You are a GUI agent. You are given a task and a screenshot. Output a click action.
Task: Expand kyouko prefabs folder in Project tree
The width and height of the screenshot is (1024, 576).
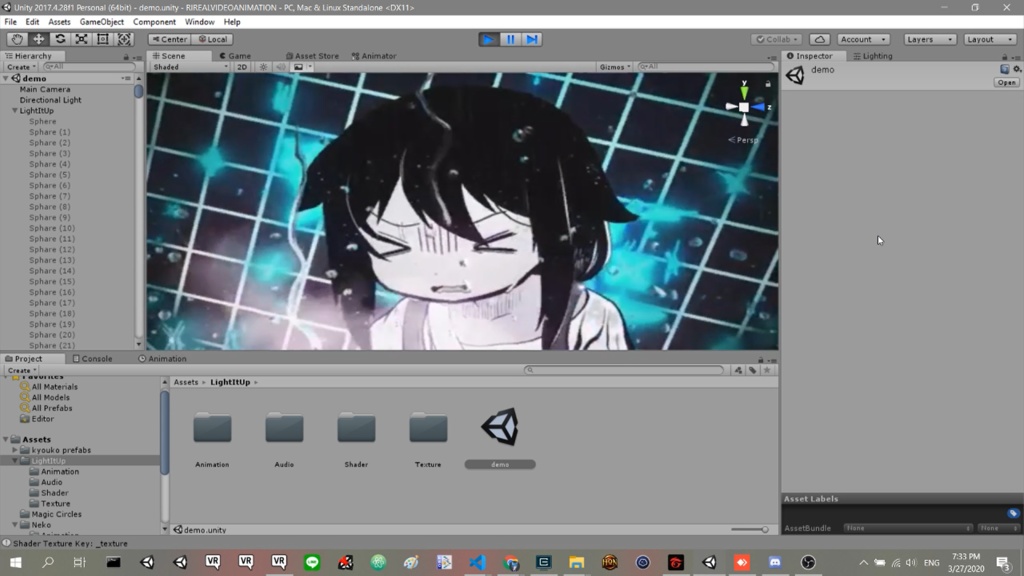15,450
